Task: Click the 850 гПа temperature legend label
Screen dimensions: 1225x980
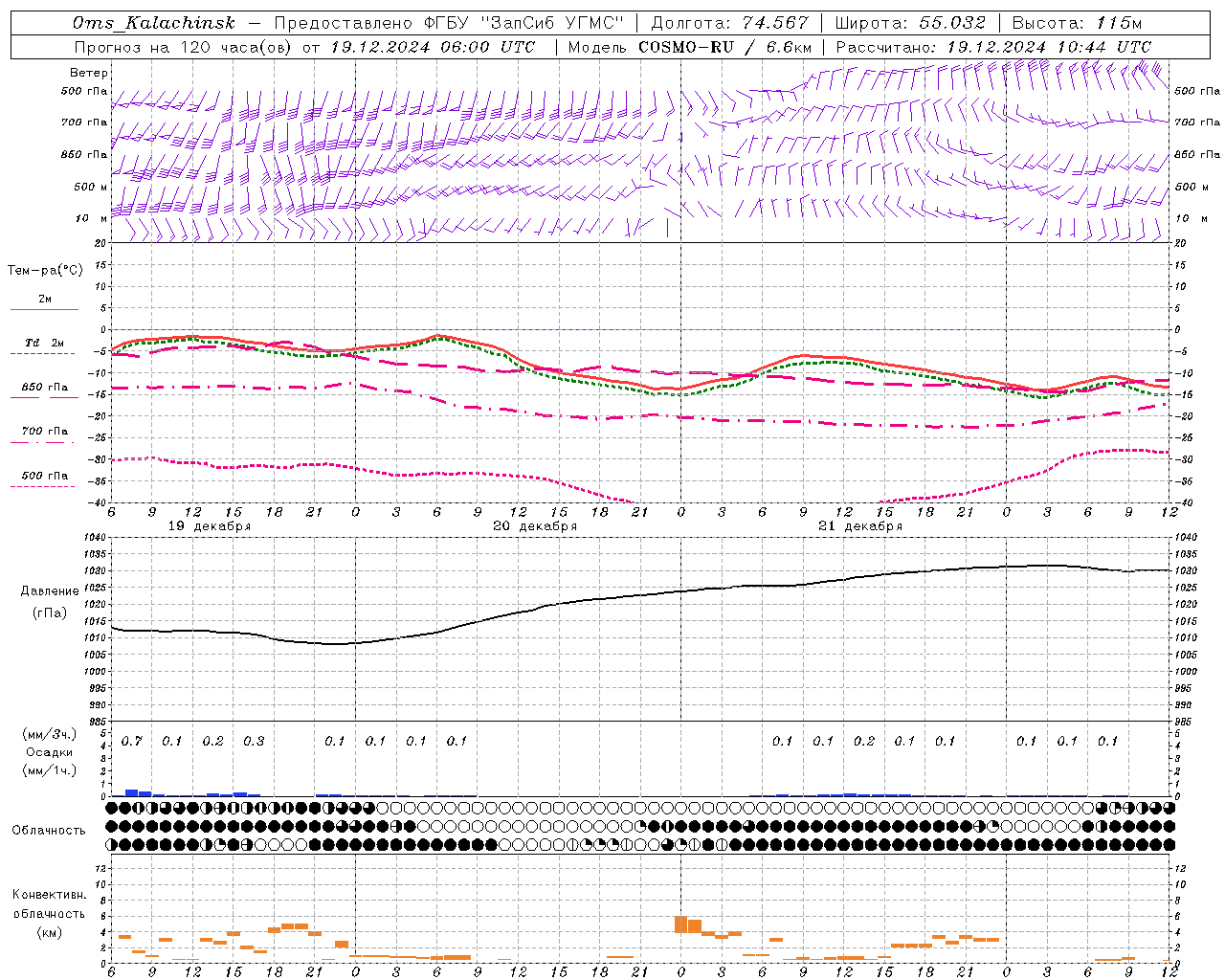Action: [45, 388]
